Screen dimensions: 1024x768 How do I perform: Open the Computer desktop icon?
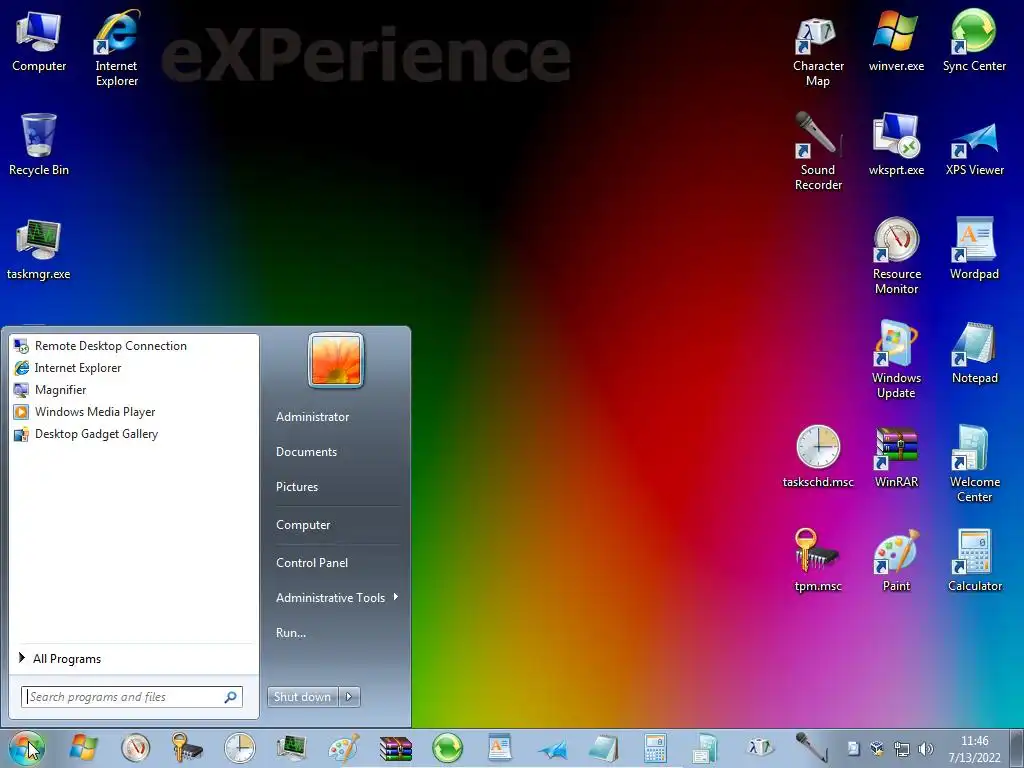tap(39, 42)
